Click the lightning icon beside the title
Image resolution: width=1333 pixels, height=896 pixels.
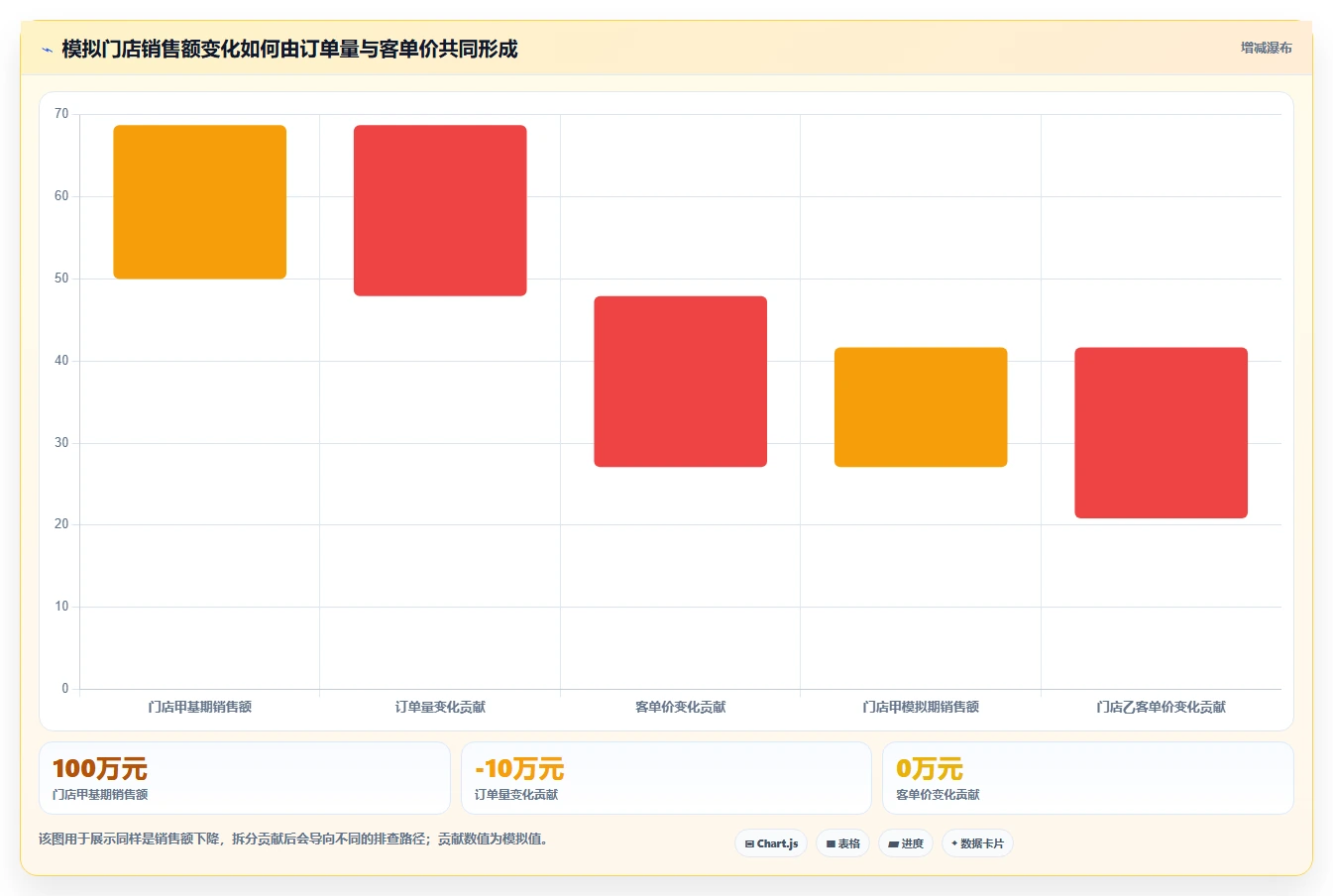[x=47, y=50]
